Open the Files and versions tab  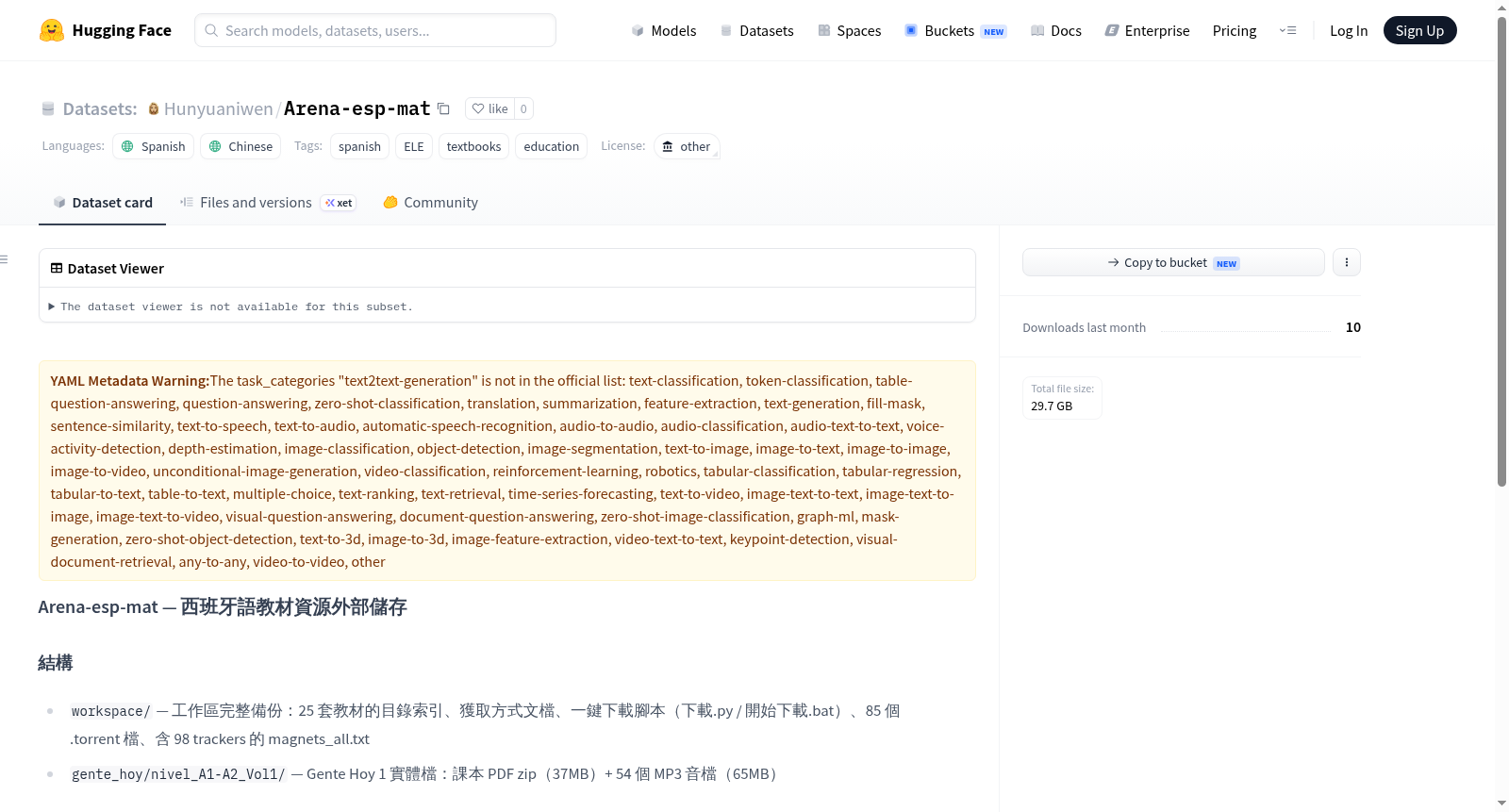click(x=268, y=203)
